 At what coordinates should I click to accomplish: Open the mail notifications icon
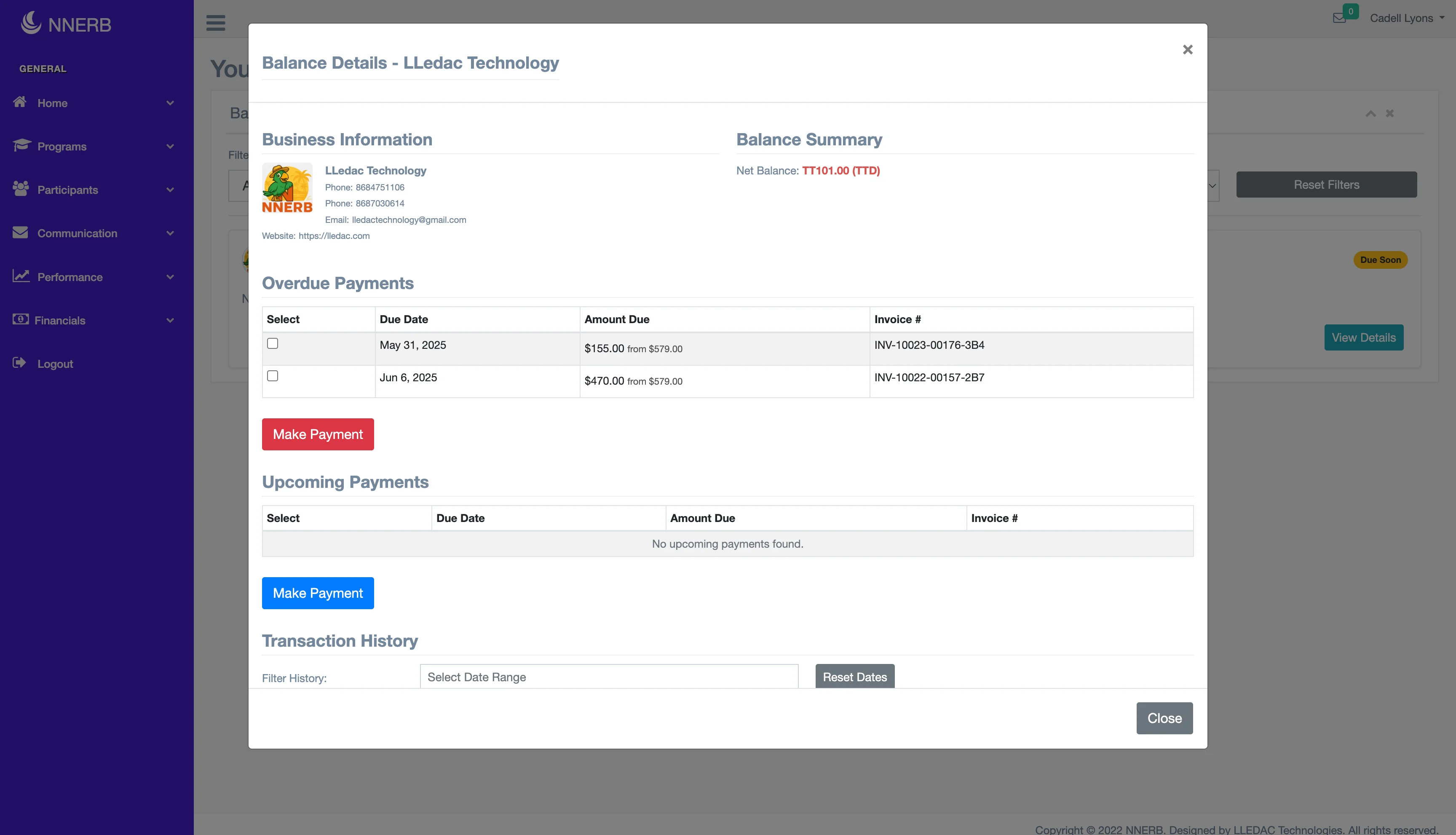coord(1340,17)
